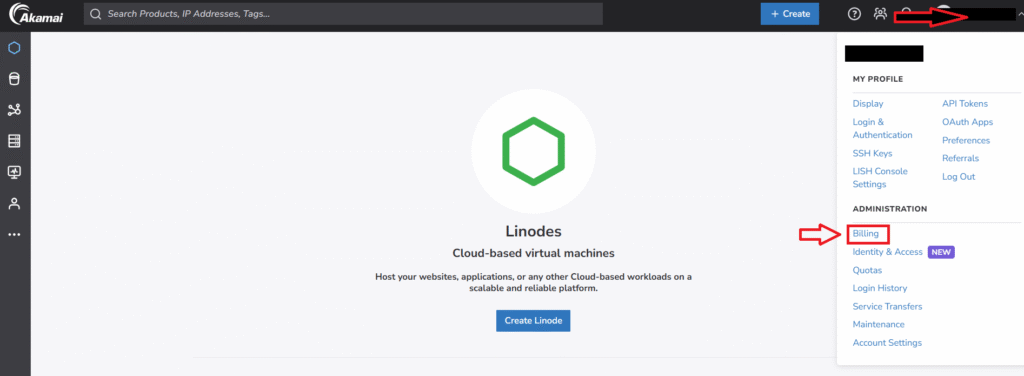Open the Community people icon
This screenshot has height=376, width=1024.
pos(880,14)
